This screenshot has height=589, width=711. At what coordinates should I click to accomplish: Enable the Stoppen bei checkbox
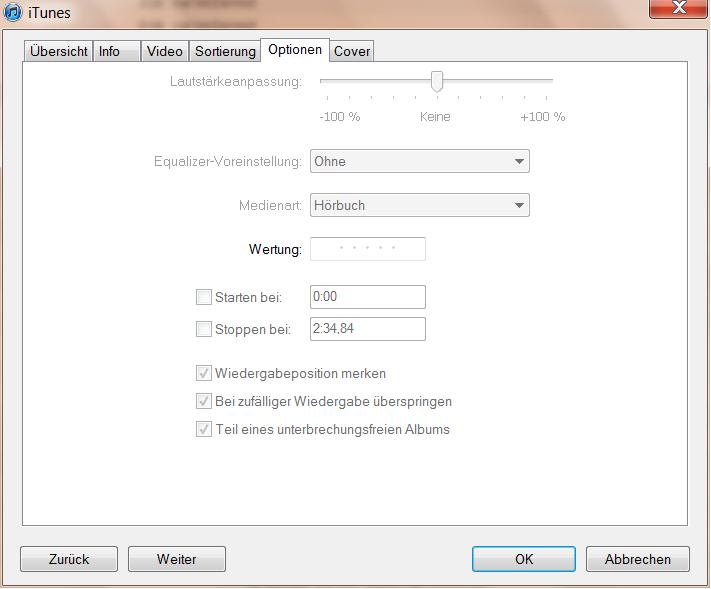204,329
